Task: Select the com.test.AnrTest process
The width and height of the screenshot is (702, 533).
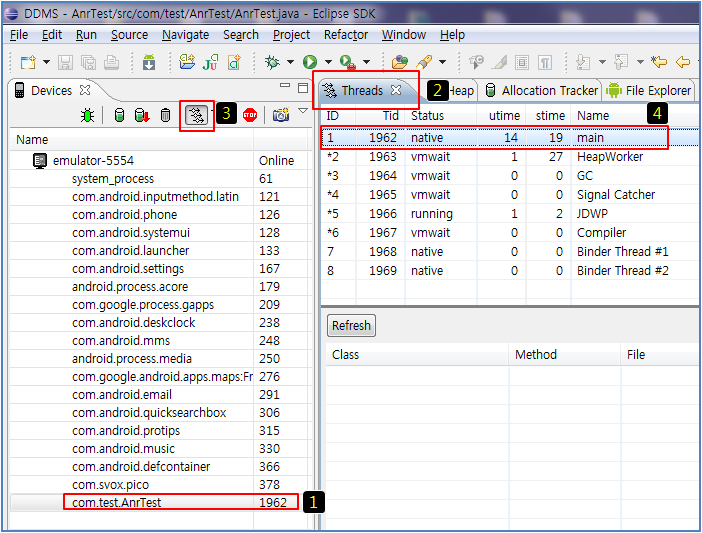Action: click(x=160, y=502)
